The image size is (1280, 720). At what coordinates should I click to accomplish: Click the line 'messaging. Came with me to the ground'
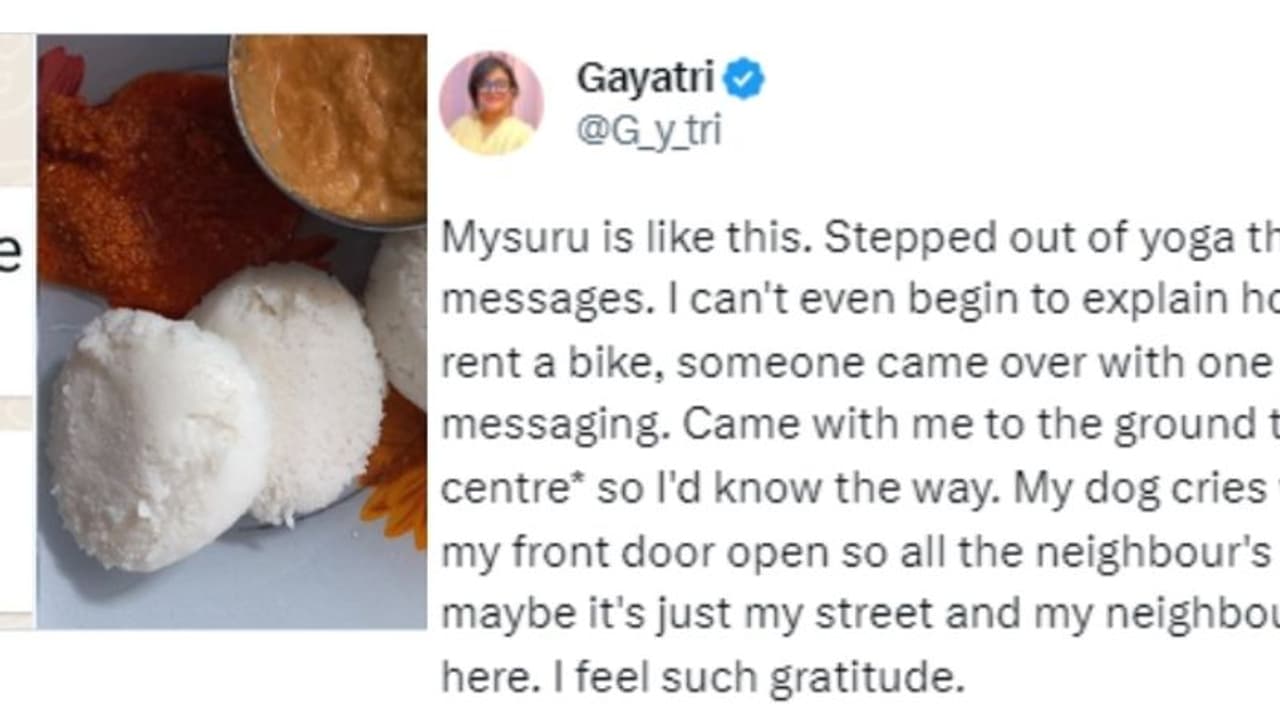click(x=860, y=426)
